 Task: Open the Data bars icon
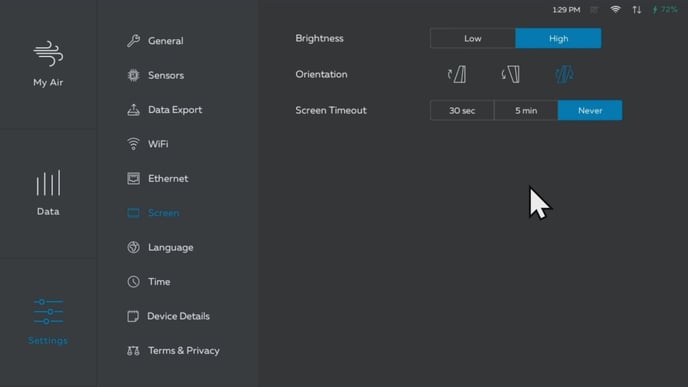pyautogui.click(x=48, y=183)
